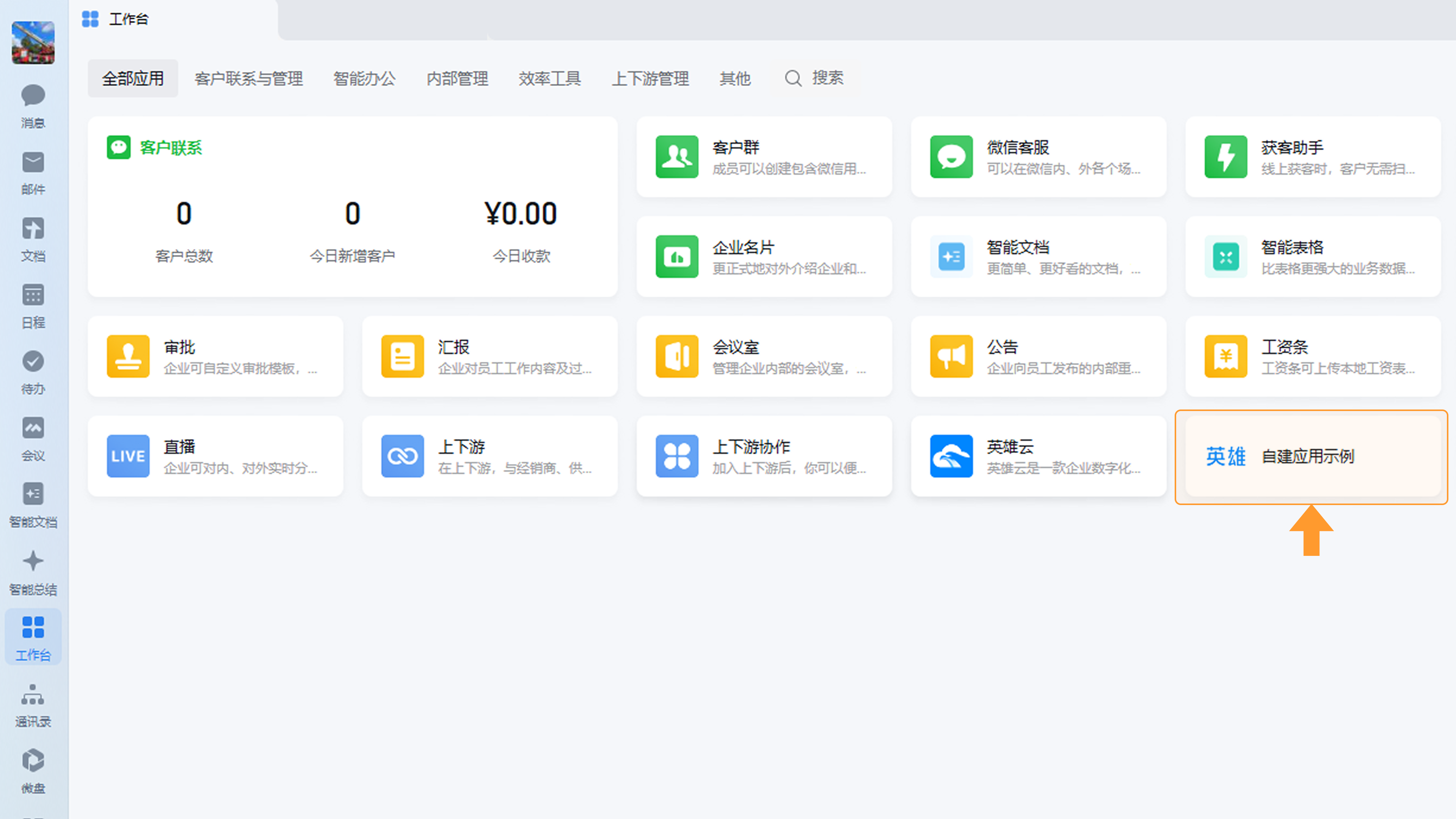The height and width of the screenshot is (819, 1456).
Task: Click the 客户总数 count value
Action: click(184, 213)
